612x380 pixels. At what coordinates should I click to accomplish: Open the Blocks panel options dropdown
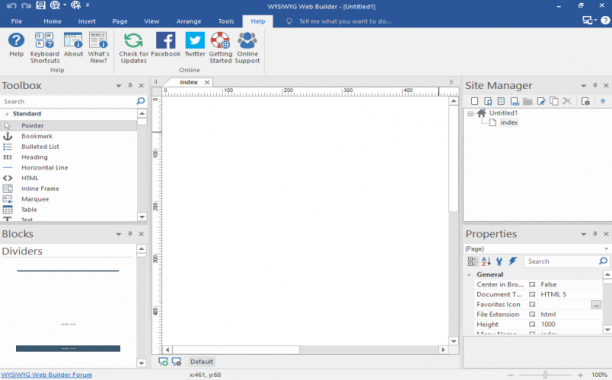click(119, 234)
